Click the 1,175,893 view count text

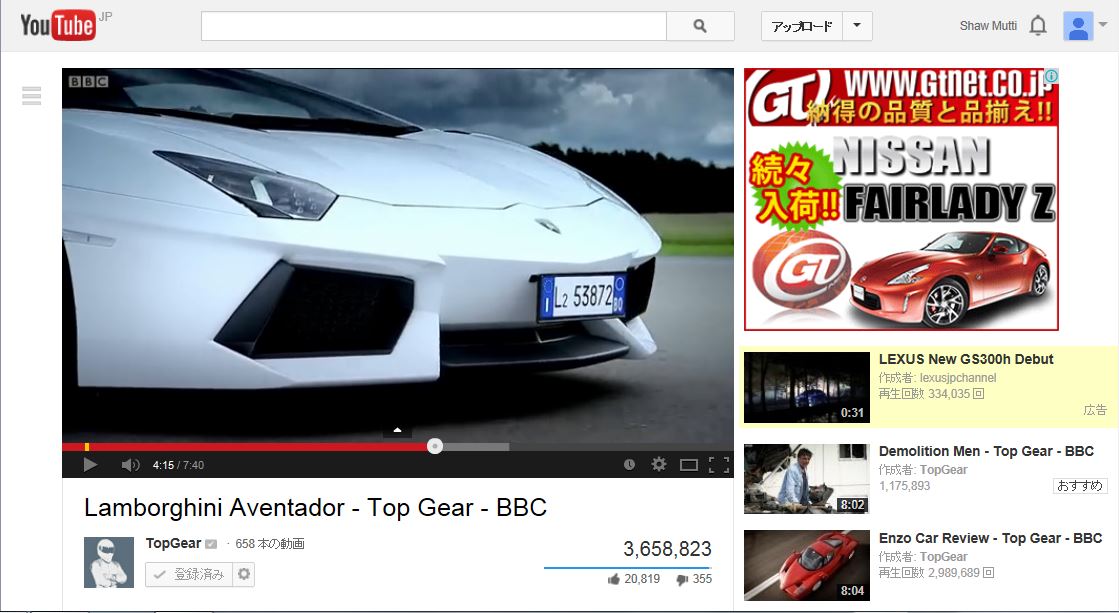coord(905,486)
